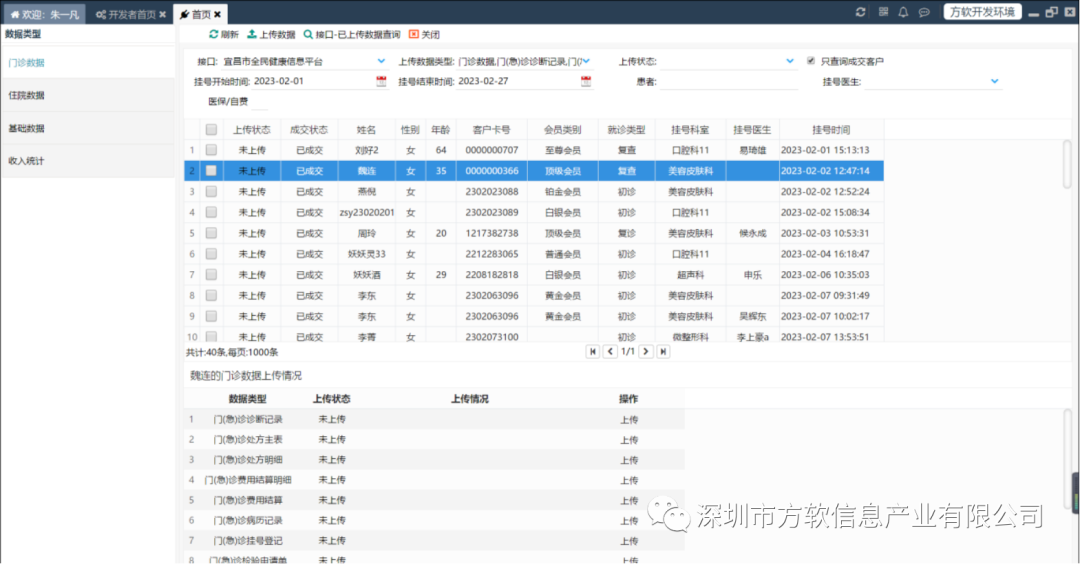This screenshot has height=564, width=1080.
Task: Expand the 接口 platform dropdown
Action: pos(381,61)
